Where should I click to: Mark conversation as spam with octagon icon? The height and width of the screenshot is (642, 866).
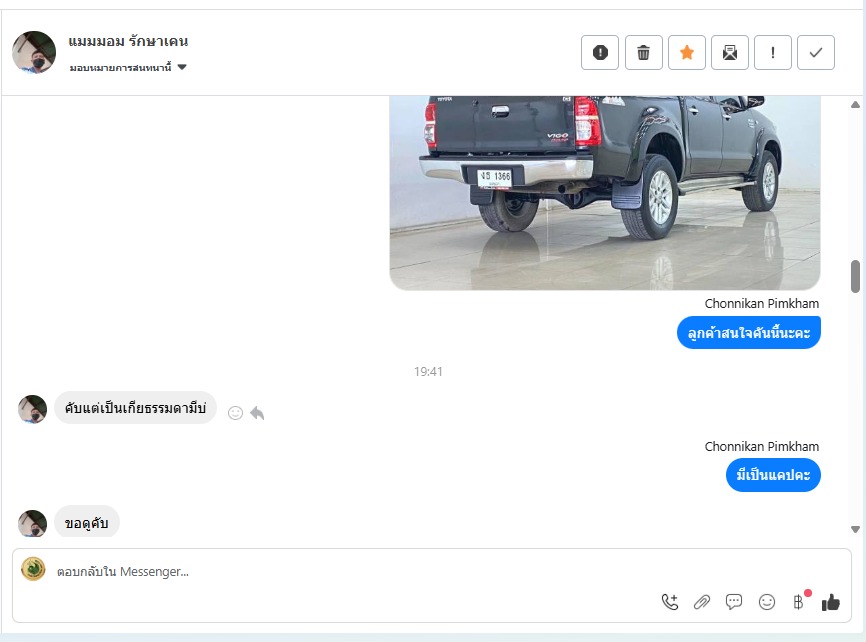600,53
